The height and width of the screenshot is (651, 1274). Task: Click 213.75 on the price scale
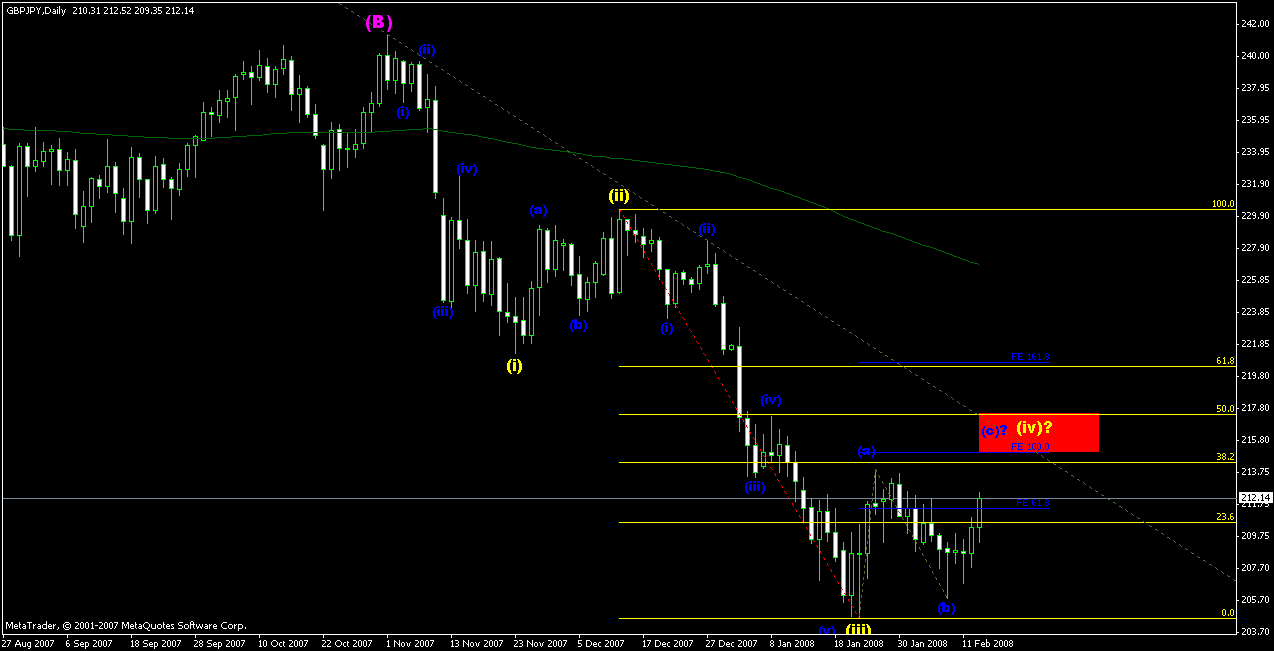[x=1254, y=471]
